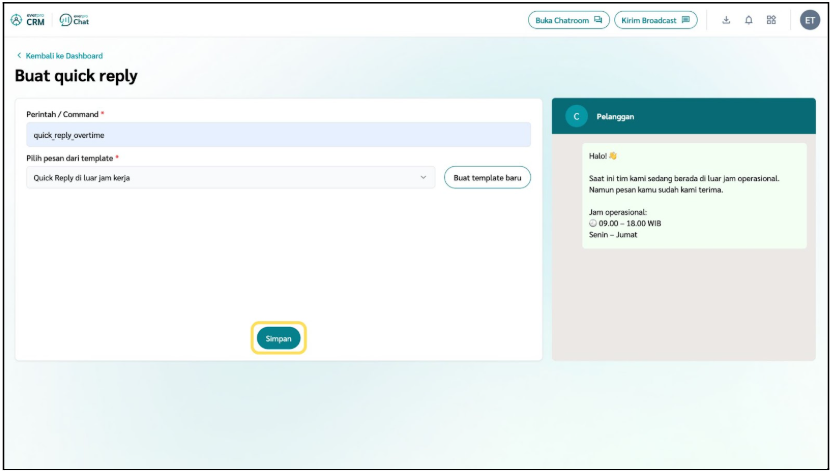Open the apps grid icon

pyautogui.click(x=771, y=20)
